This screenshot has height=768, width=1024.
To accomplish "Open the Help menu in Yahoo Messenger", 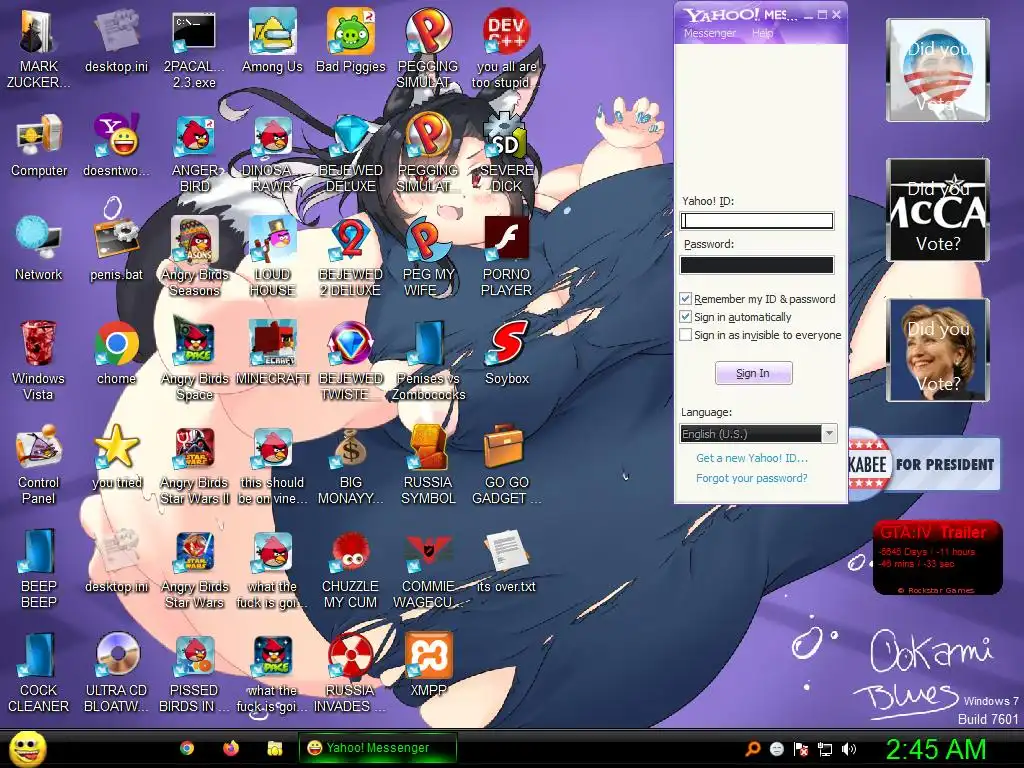I will coord(762,33).
